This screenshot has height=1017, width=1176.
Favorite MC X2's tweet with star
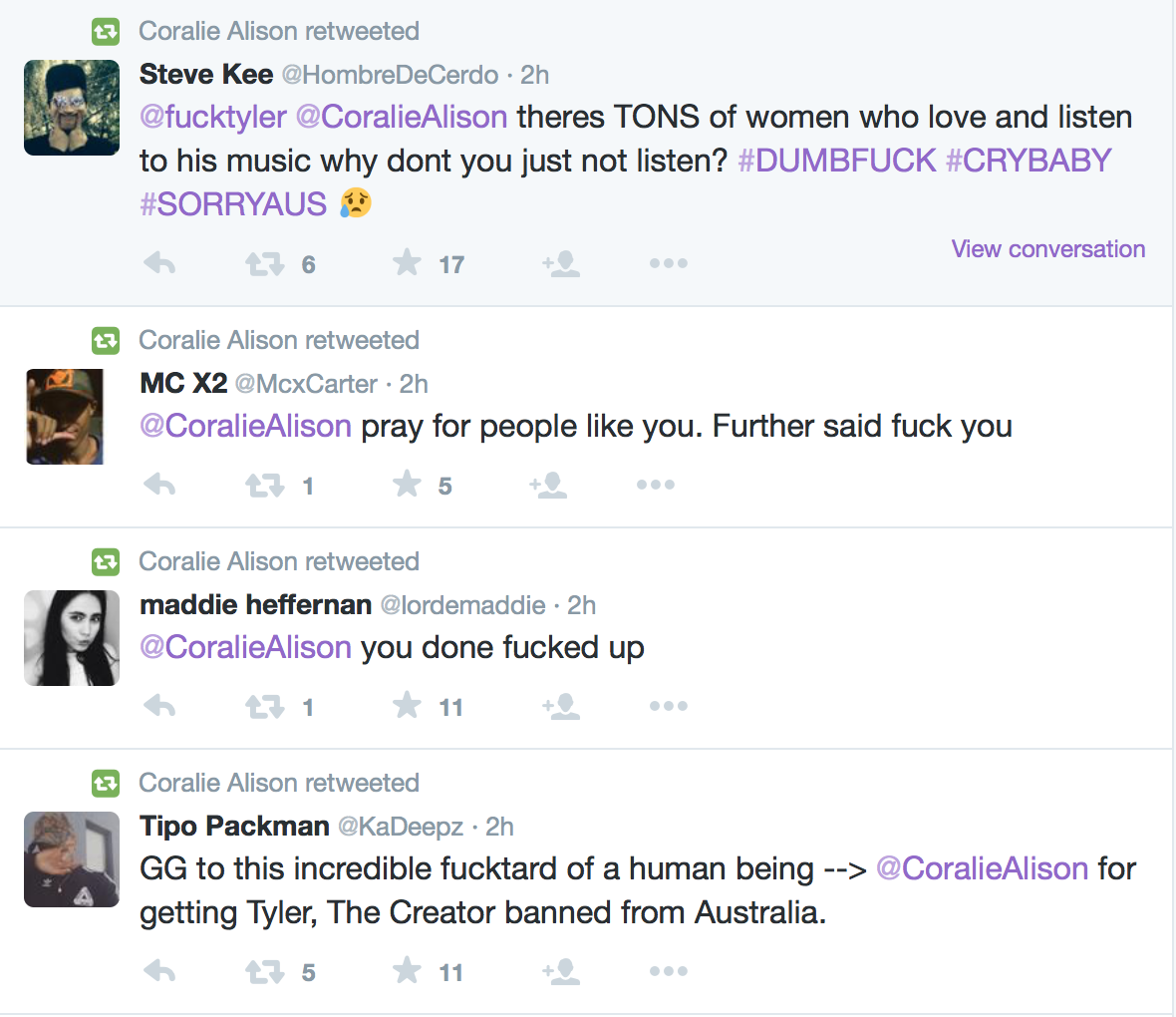click(407, 485)
